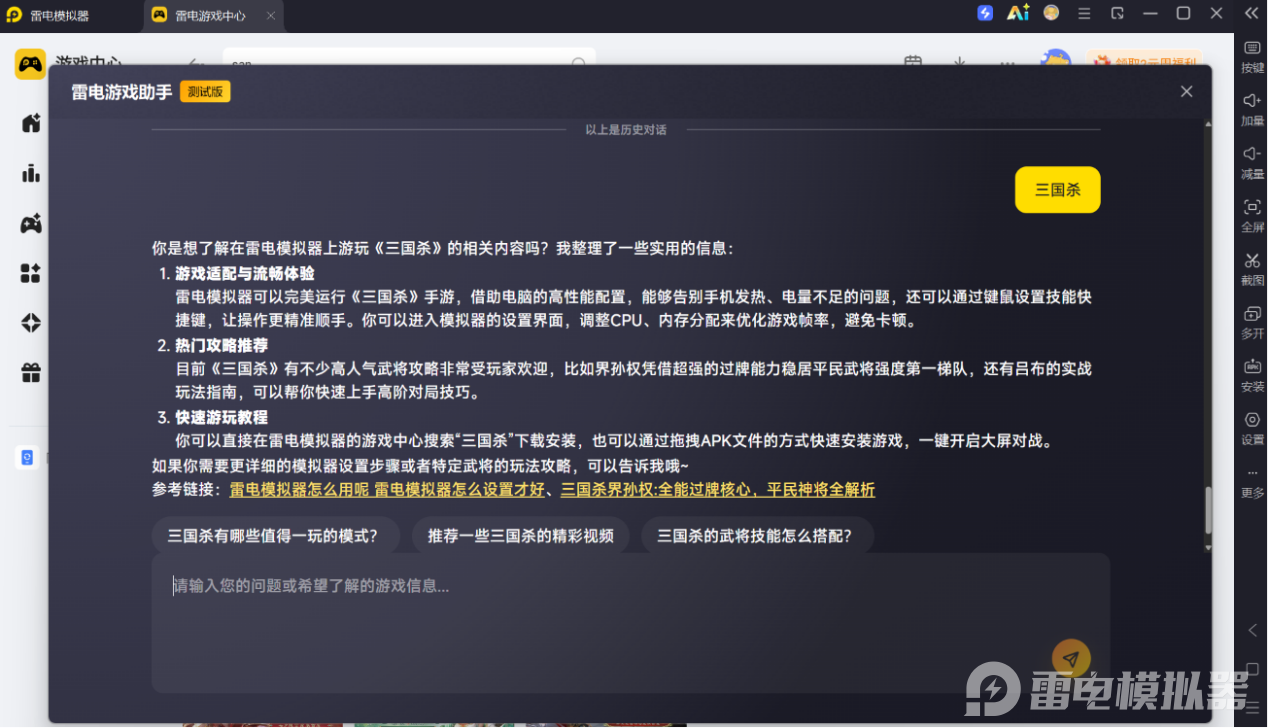
Task: Open the ranking chart icon in sidebar
Action: (31, 173)
